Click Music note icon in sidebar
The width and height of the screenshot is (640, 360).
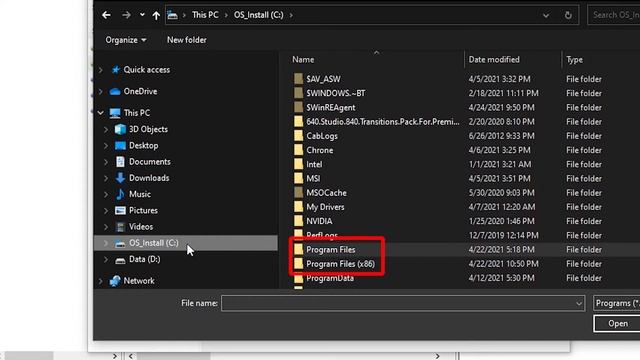(x=120, y=194)
